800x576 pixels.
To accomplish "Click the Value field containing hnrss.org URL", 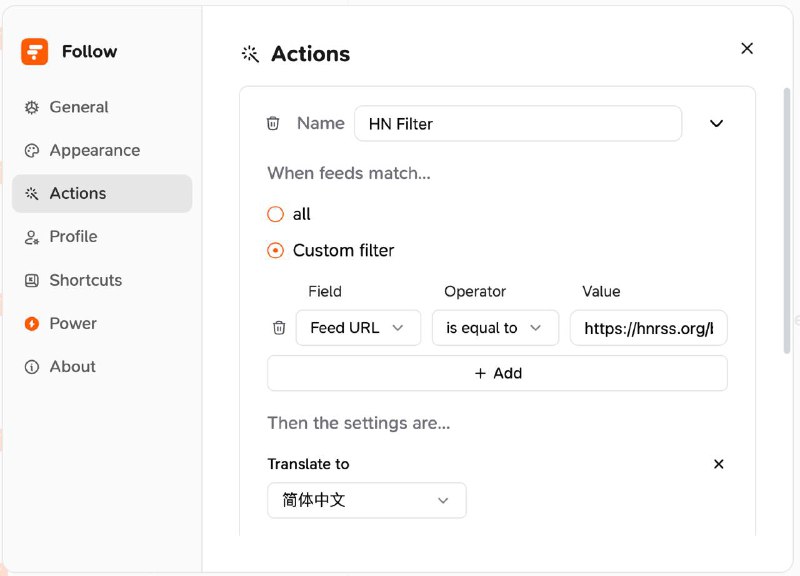I will click(648, 328).
